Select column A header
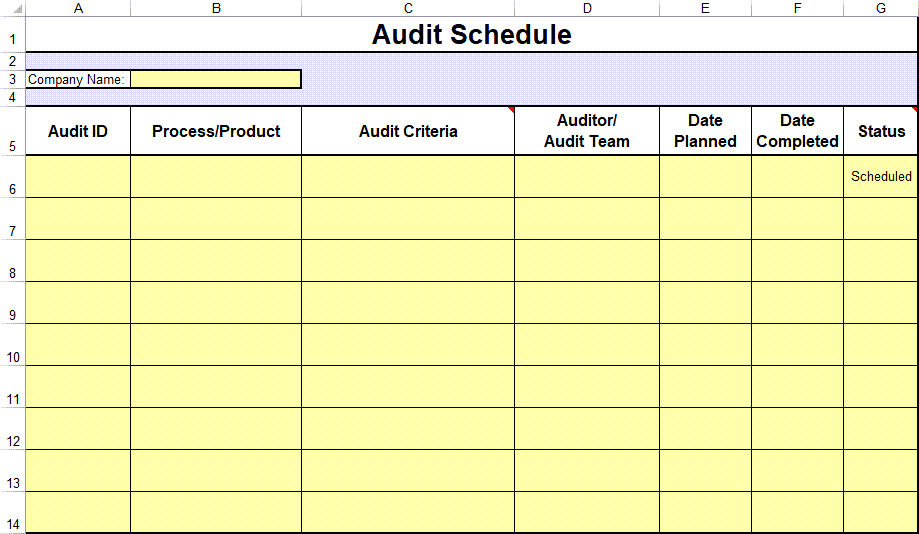This screenshot has width=919, height=534. coord(78,8)
